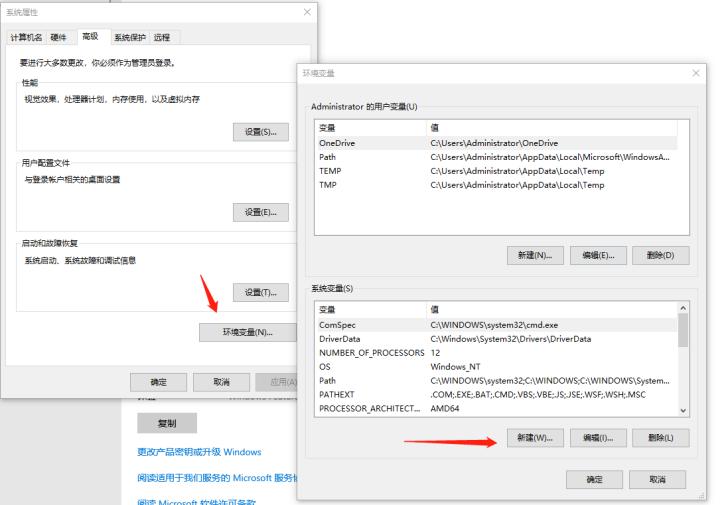Viewport: 720px width, 505px height.
Task: Select the PATHEXT system variable
Action: (497, 394)
